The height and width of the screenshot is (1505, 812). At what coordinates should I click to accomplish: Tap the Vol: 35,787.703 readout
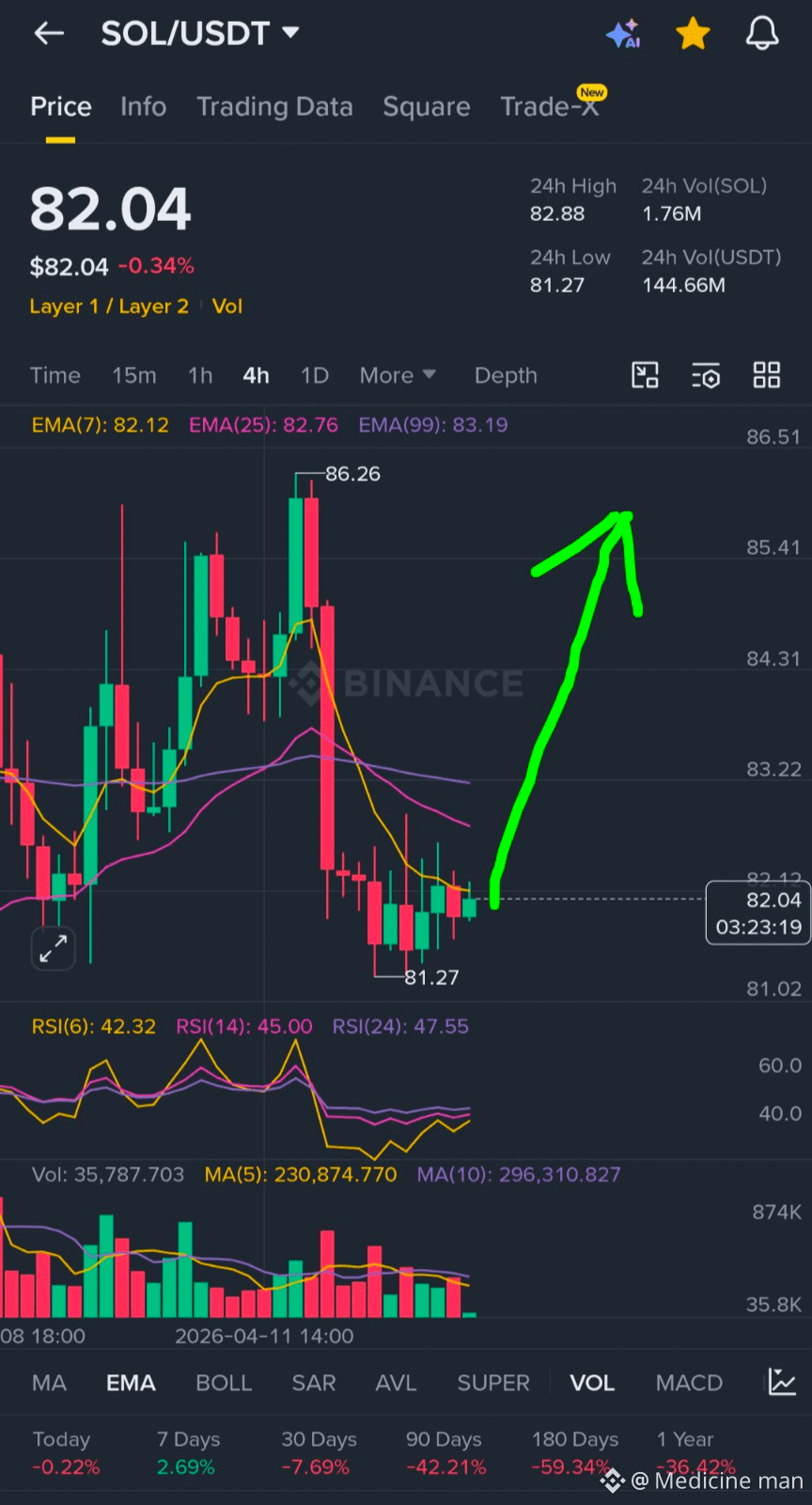coord(108,1174)
